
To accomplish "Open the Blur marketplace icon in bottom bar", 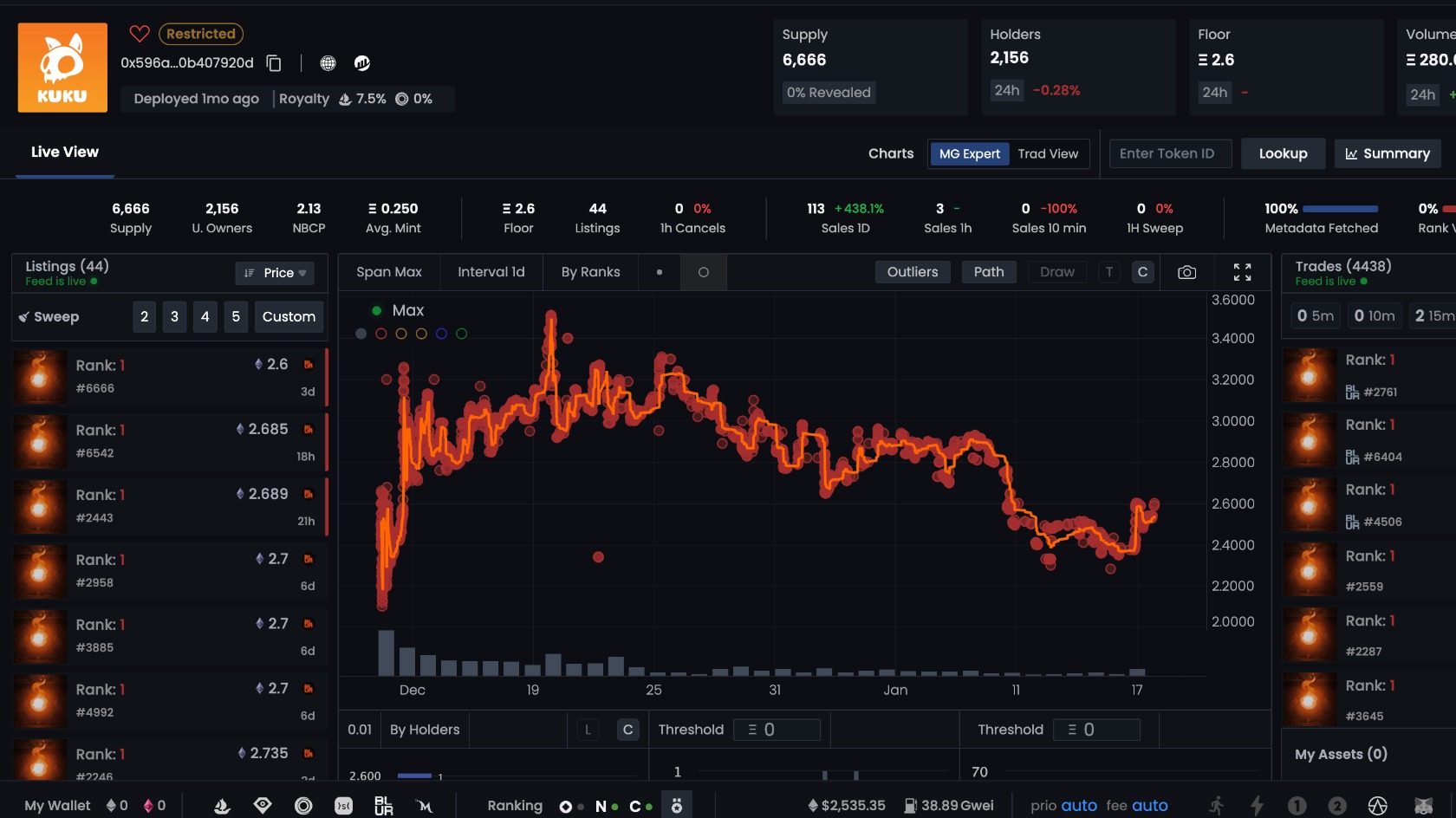I will 384,806.
